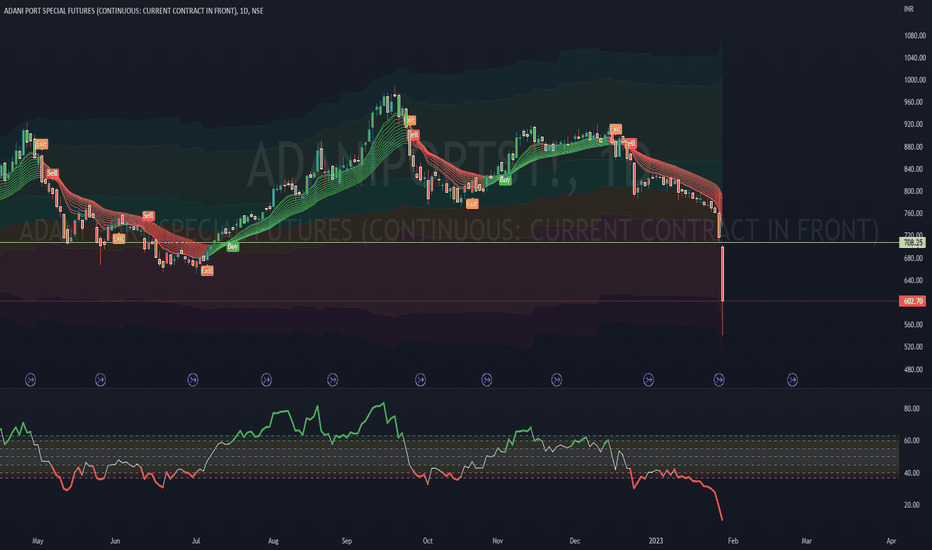Click the rollover marker just before Feb
The height and width of the screenshot is (550, 932).
719,379
